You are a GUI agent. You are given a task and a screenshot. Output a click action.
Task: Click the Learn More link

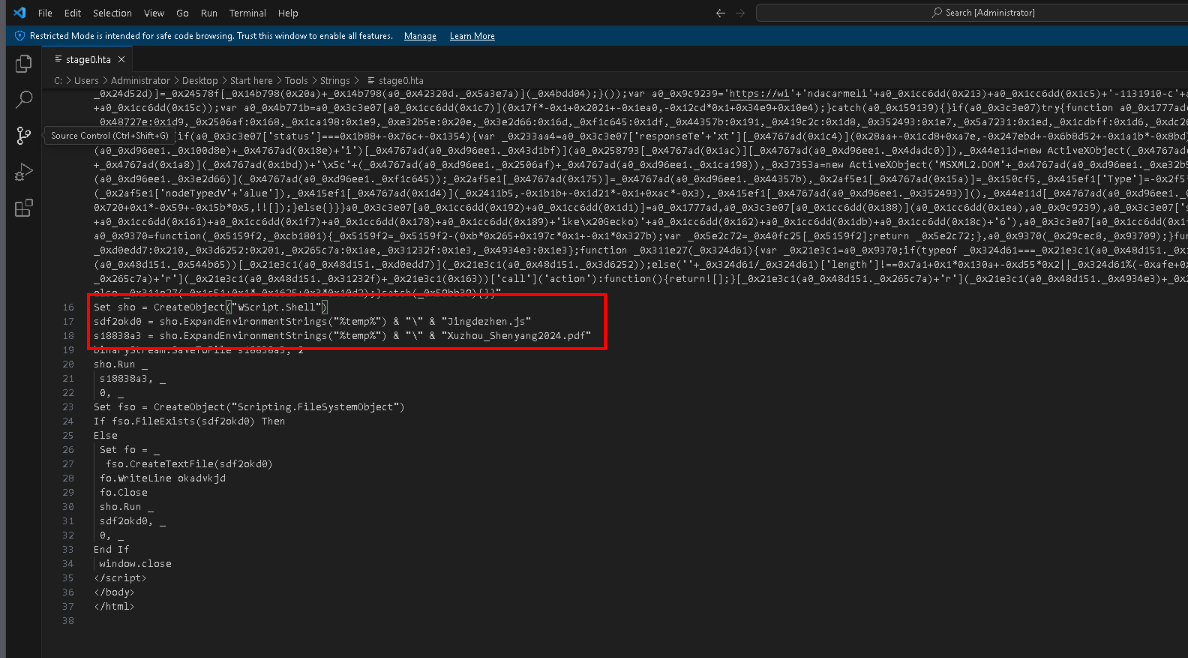472,36
